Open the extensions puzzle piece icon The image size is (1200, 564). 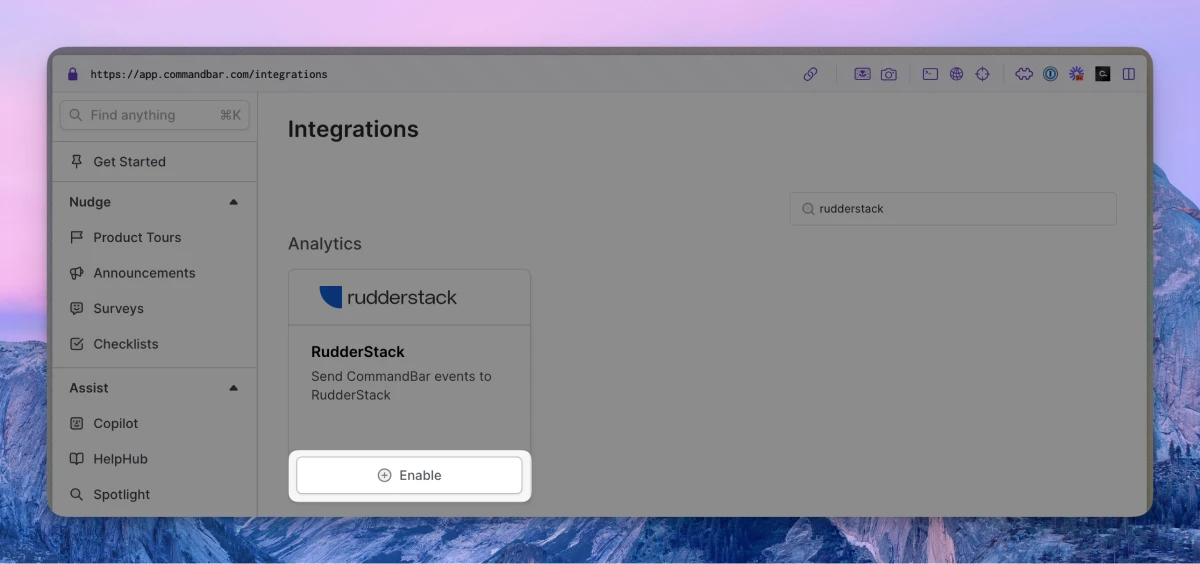coord(1024,74)
